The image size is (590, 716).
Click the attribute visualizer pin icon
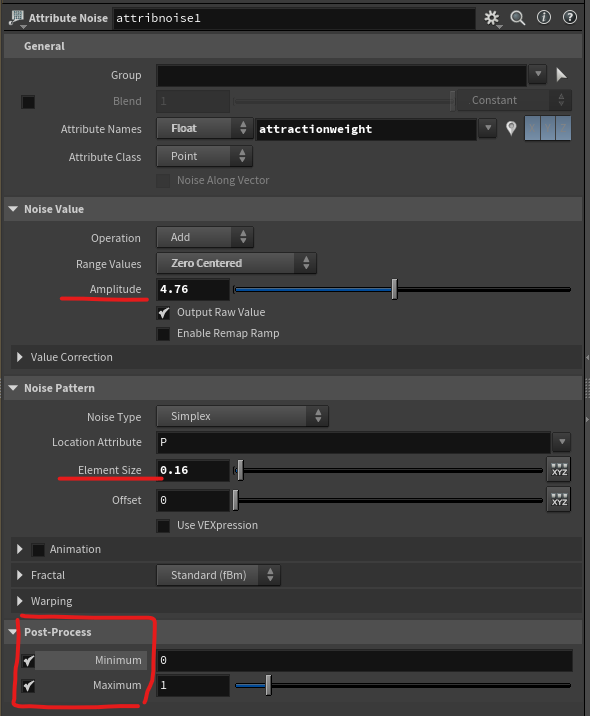[x=511, y=129]
